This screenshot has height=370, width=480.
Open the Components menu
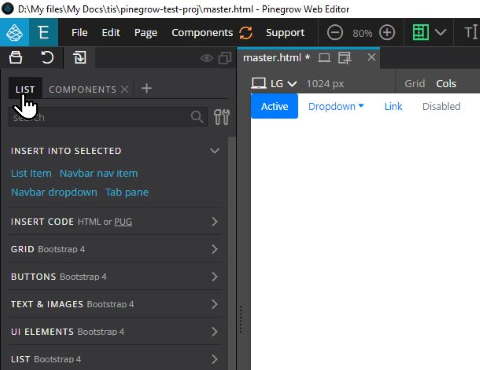point(202,33)
